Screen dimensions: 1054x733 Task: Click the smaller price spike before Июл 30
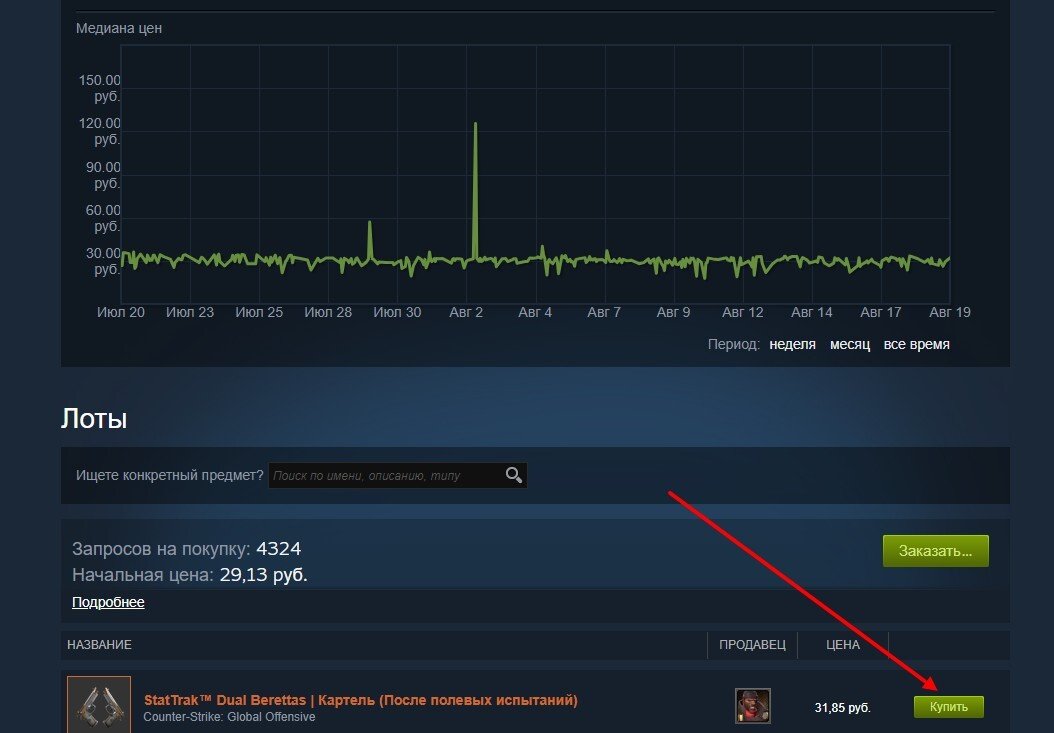click(370, 222)
